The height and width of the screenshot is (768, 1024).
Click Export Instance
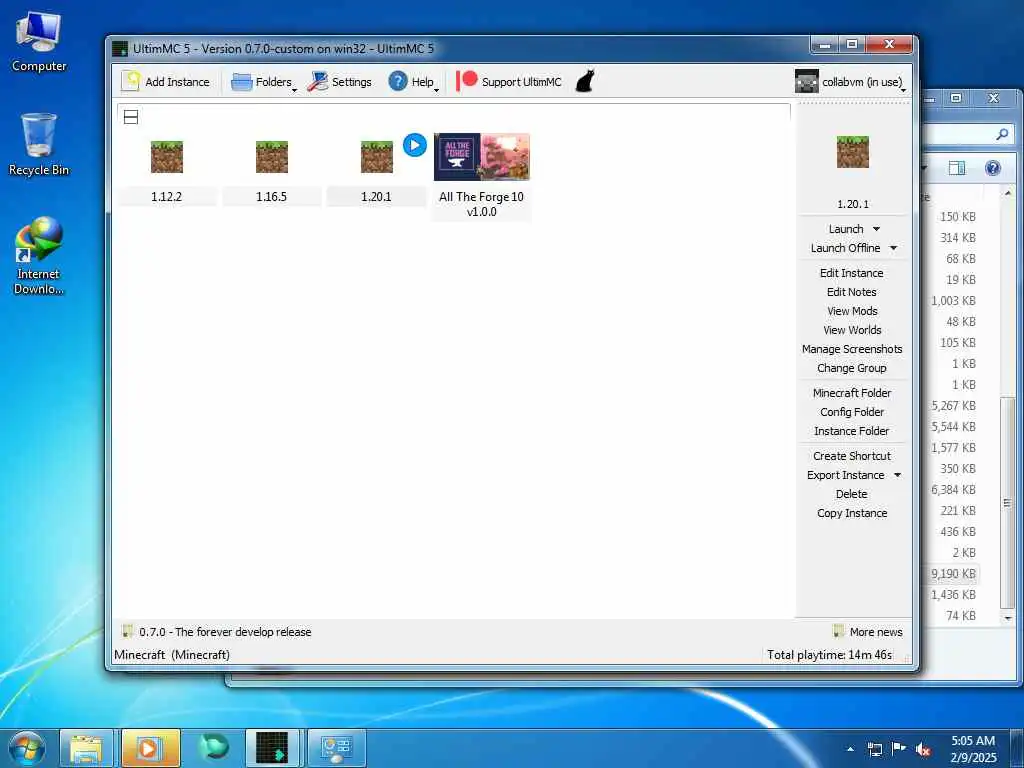[845, 475]
